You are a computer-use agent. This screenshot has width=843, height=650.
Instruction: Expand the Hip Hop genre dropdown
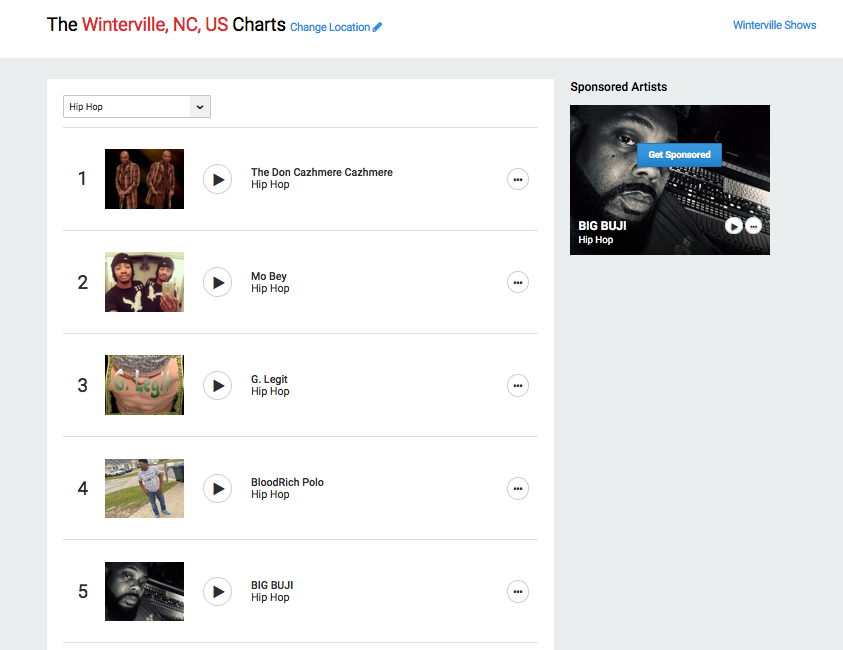tap(137, 106)
